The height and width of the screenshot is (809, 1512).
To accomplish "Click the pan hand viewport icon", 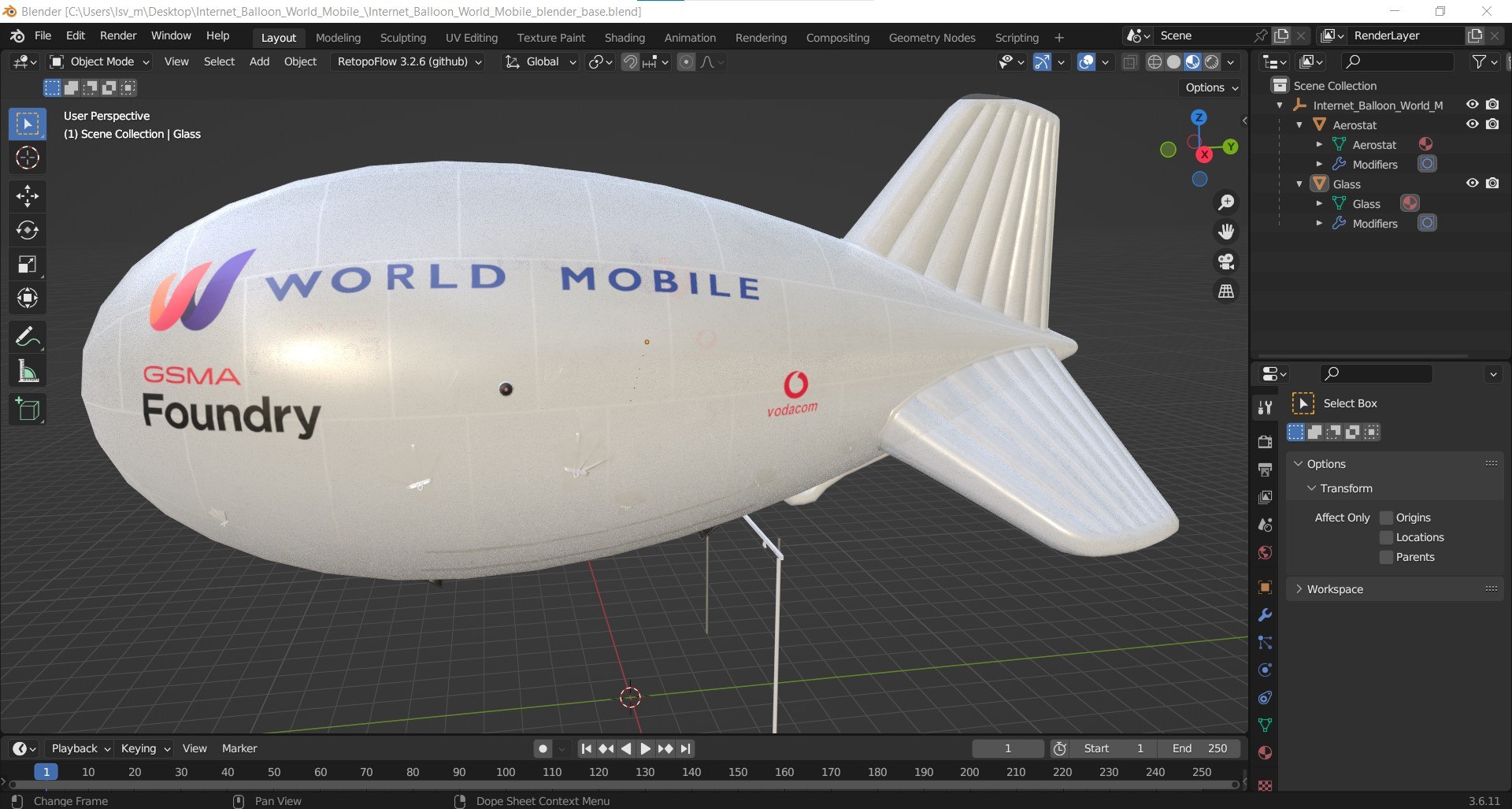I will point(1226,232).
